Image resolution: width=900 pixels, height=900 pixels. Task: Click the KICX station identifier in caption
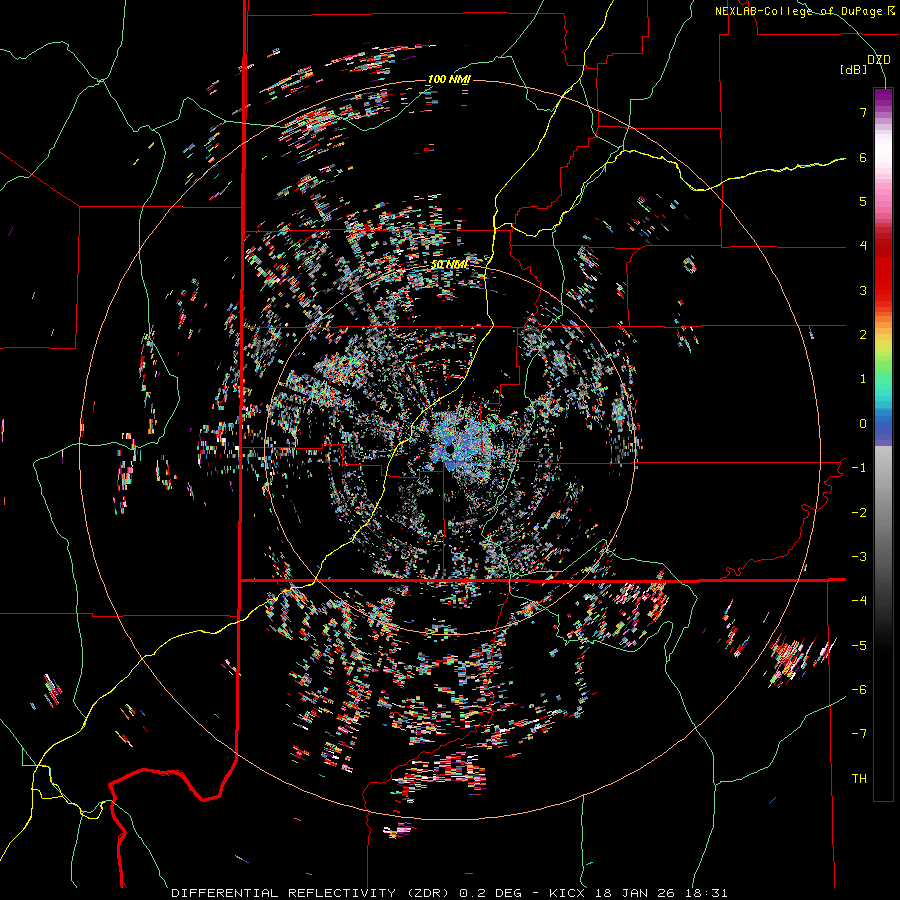click(567, 893)
